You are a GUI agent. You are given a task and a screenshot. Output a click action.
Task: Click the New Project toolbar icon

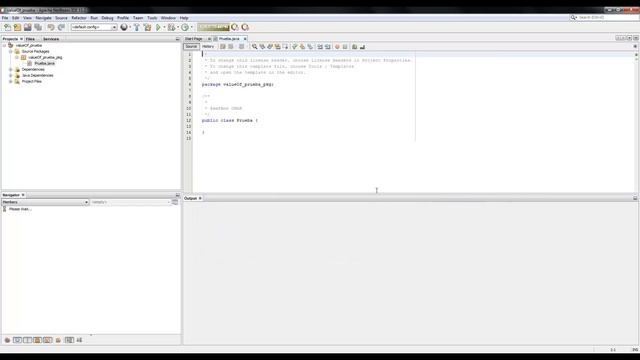pyautogui.click(x=18, y=27)
